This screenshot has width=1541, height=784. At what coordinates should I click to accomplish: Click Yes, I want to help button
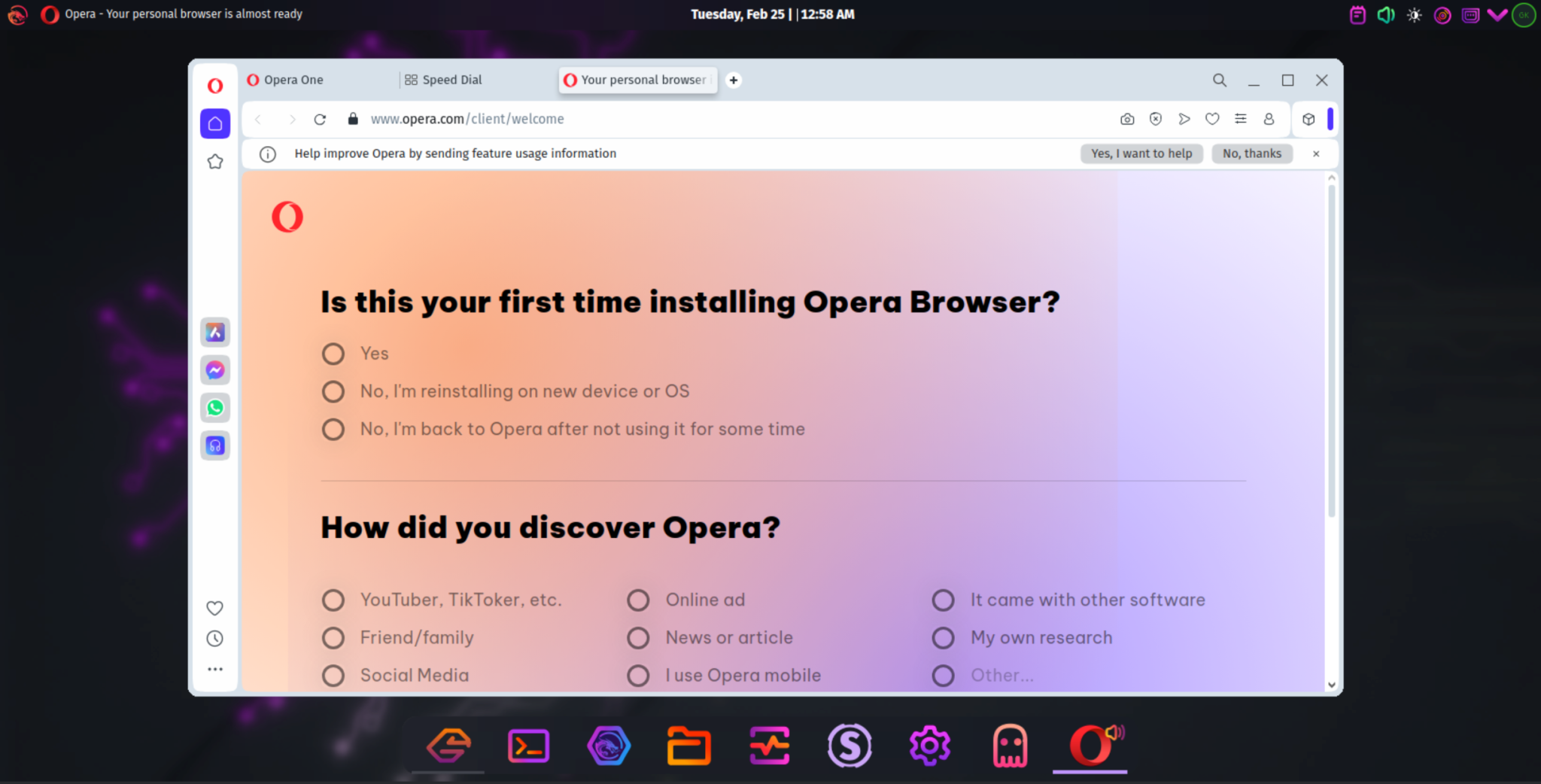click(x=1141, y=153)
